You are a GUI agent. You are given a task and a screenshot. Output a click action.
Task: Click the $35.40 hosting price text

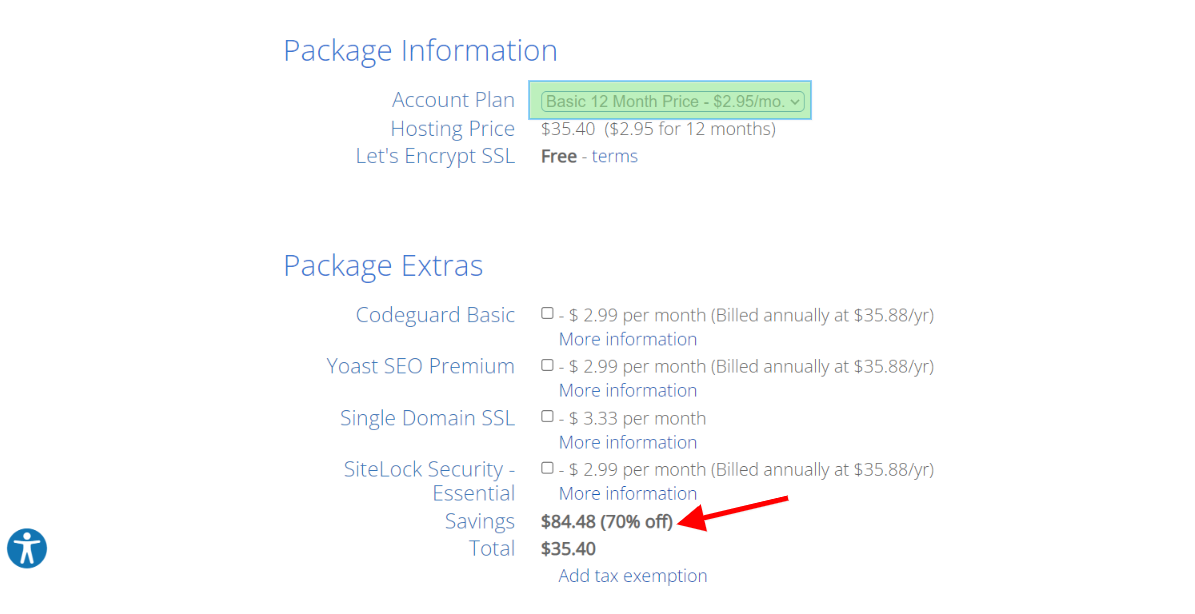coord(568,129)
